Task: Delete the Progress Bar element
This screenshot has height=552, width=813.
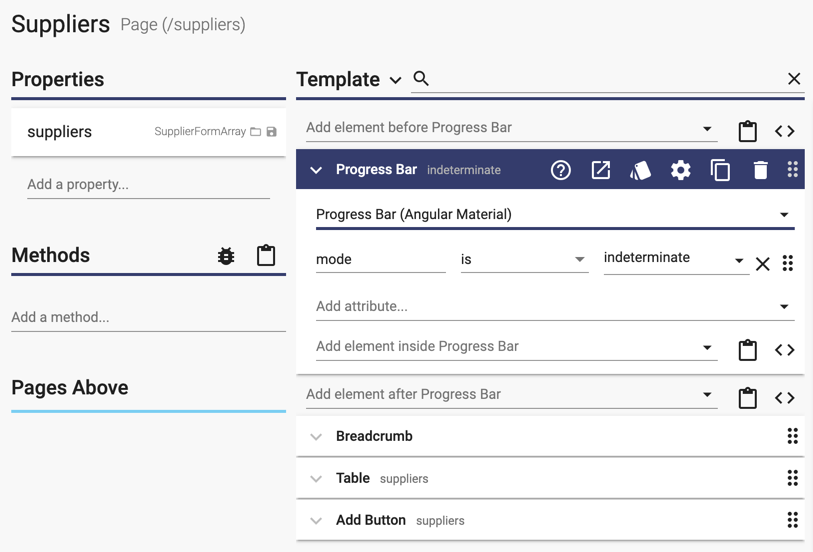Action: pyautogui.click(x=760, y=170)
